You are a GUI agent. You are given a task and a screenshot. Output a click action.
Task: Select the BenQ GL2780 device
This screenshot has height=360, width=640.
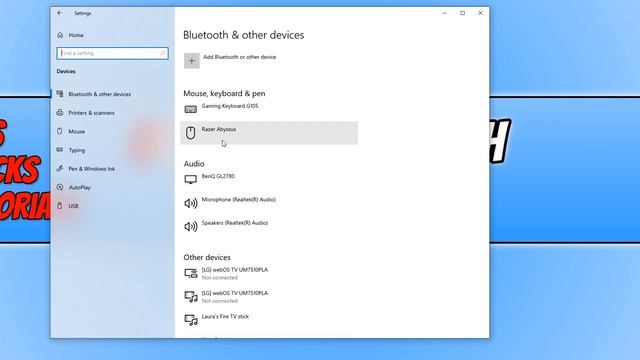[269, 179]
